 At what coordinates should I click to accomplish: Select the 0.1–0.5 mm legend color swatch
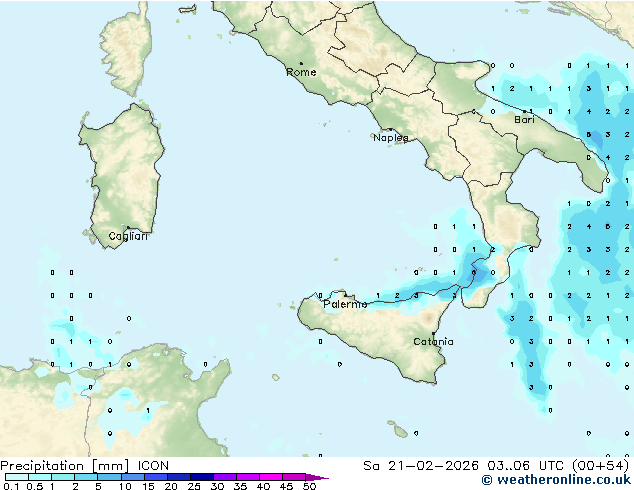pos(17,477)
